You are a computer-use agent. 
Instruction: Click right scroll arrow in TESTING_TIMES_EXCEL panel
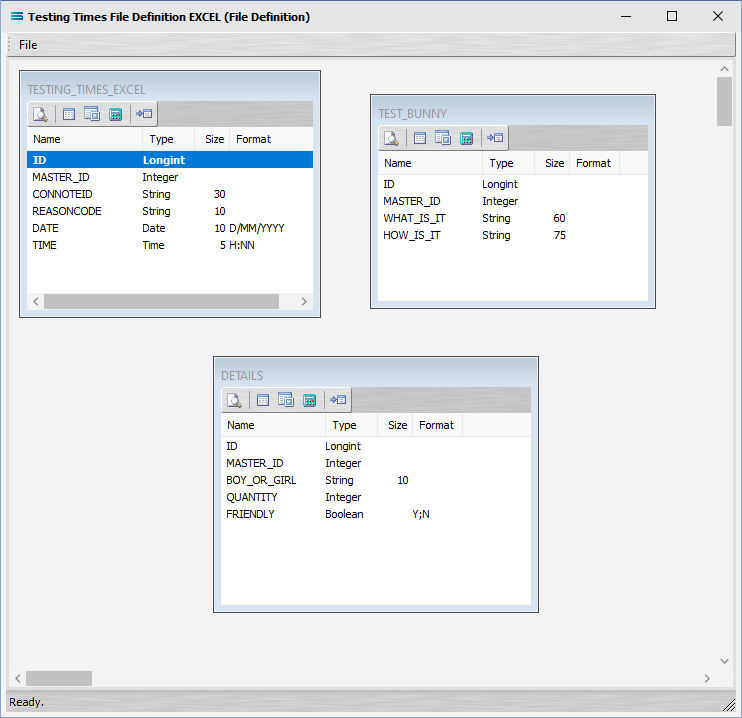[304, 301]
